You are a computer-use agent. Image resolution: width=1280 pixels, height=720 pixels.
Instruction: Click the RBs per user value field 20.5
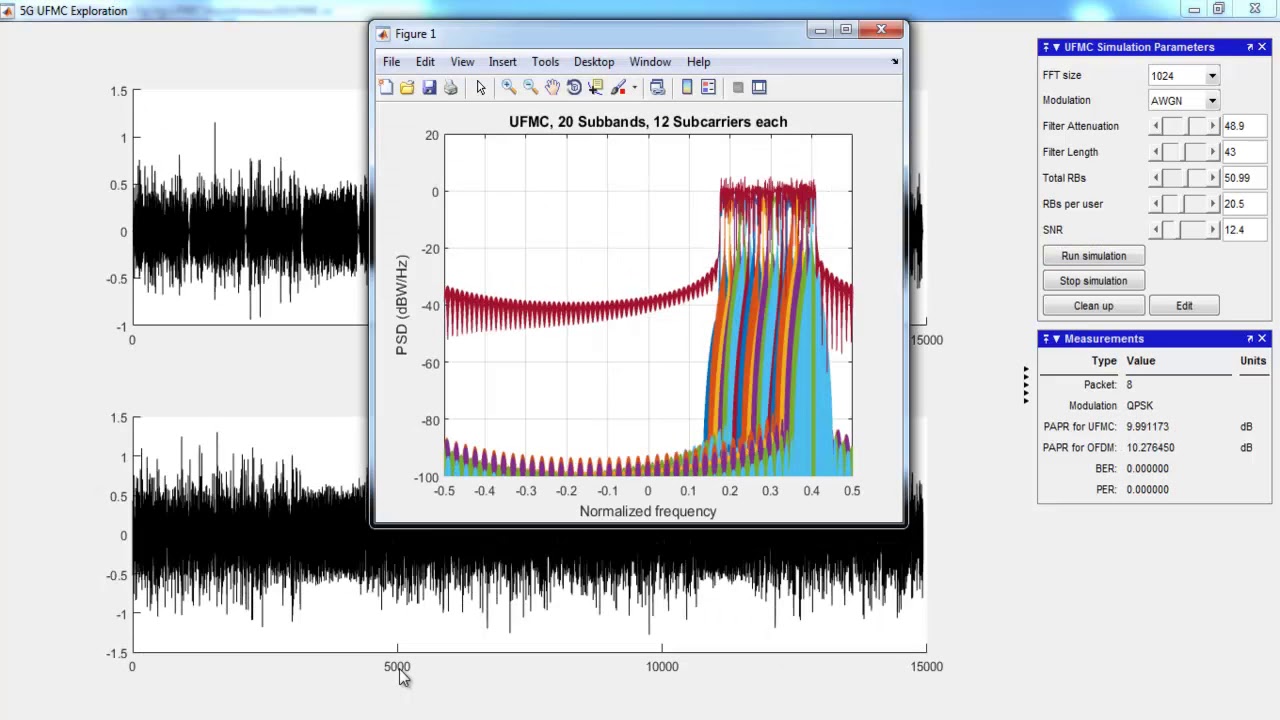click(1245, 204)
